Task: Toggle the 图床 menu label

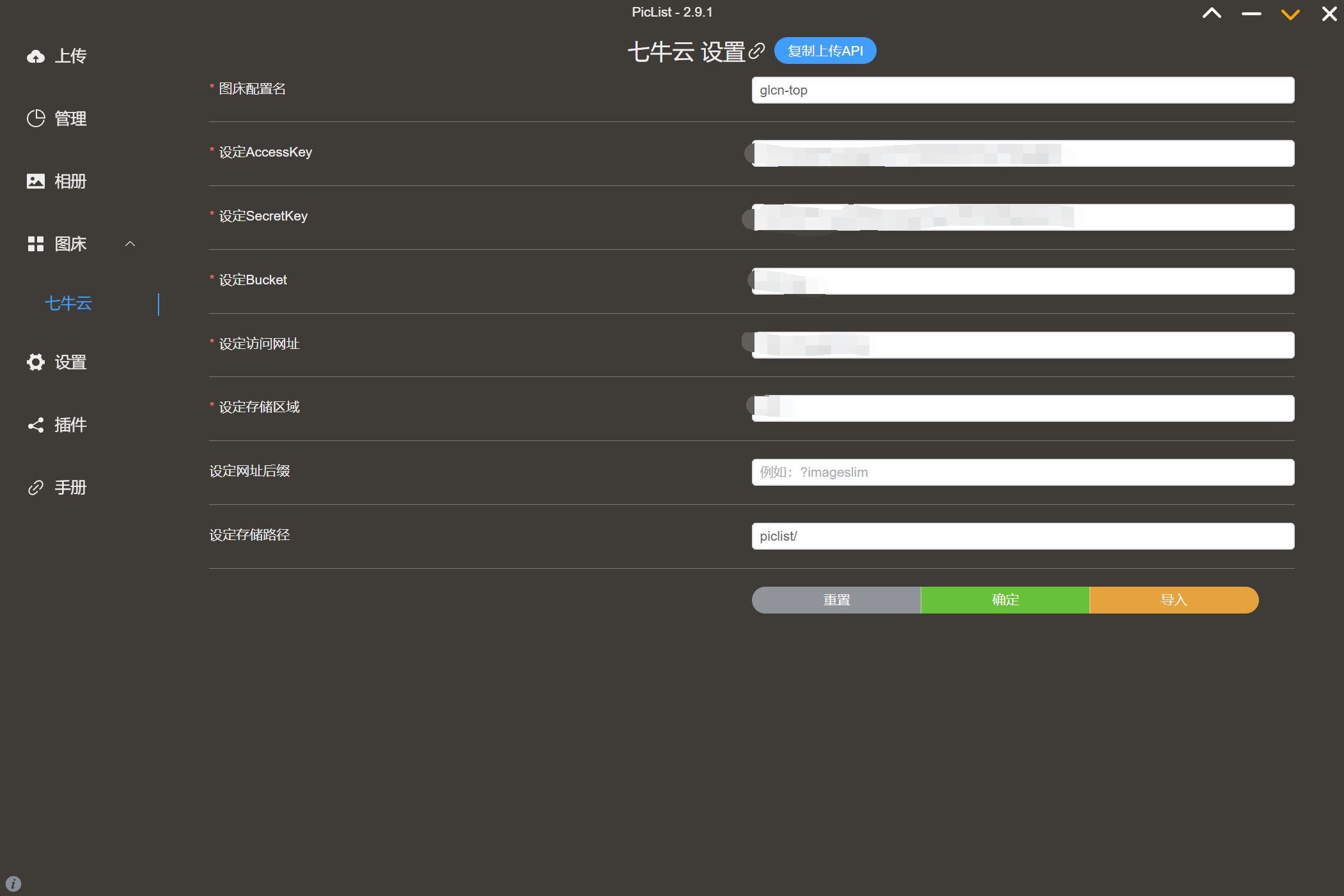Action: (70, 243)
